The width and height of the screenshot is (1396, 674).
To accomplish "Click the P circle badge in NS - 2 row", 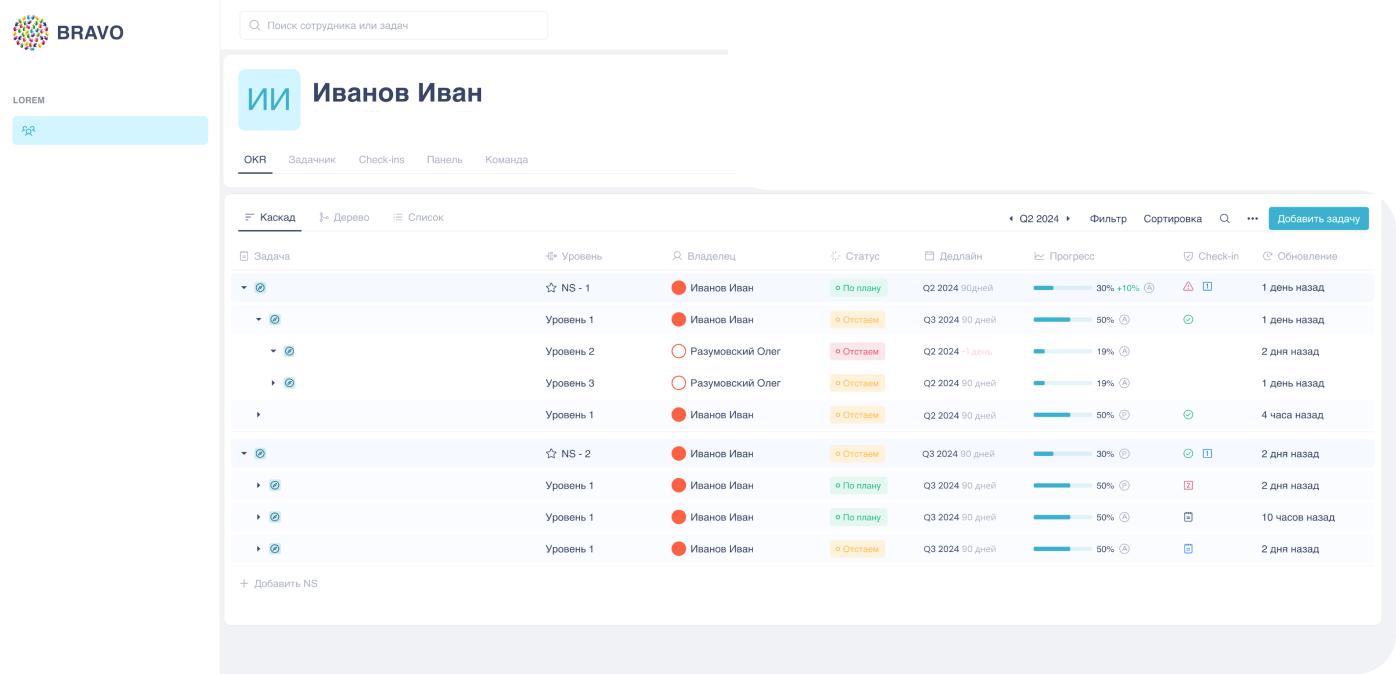I will [1124, 453].
